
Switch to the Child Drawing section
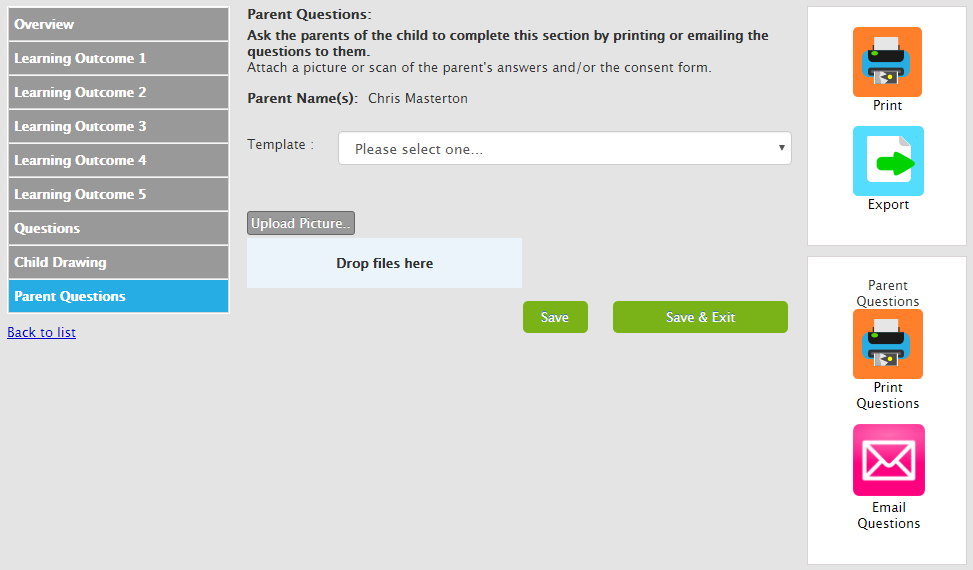[118, 262]
